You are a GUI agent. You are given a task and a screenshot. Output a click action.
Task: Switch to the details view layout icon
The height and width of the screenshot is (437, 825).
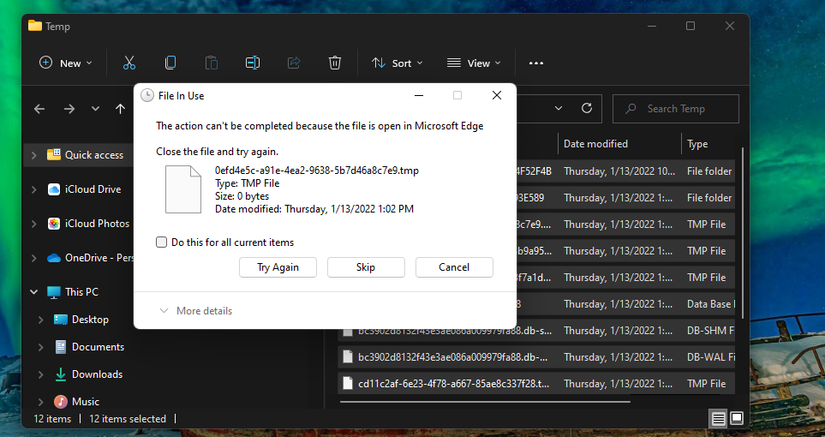718,418
